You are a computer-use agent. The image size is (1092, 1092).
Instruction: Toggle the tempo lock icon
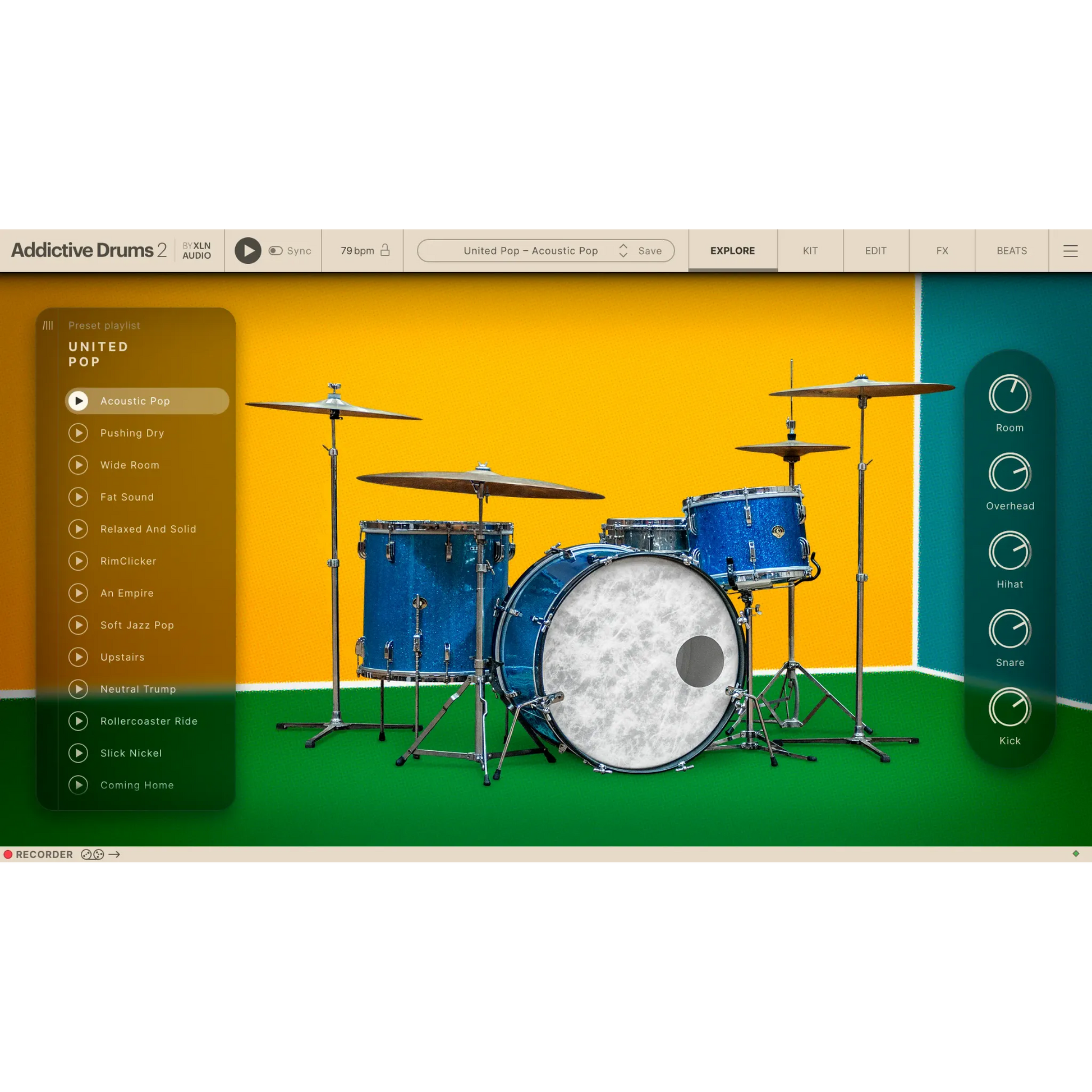(385, 250)
